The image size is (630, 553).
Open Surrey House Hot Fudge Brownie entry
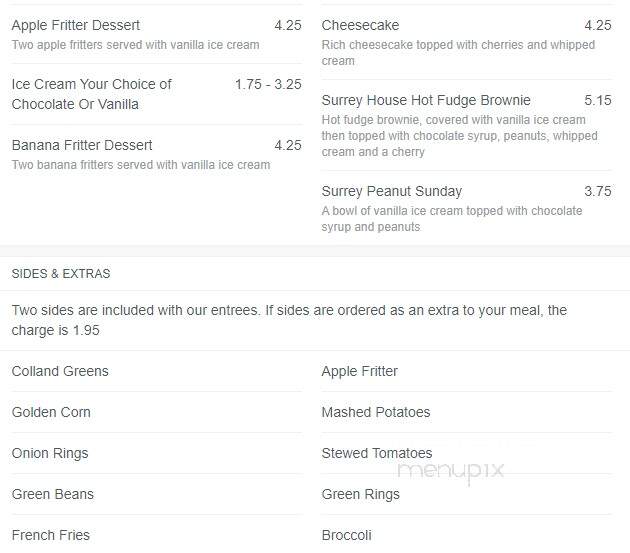[466, 125]
